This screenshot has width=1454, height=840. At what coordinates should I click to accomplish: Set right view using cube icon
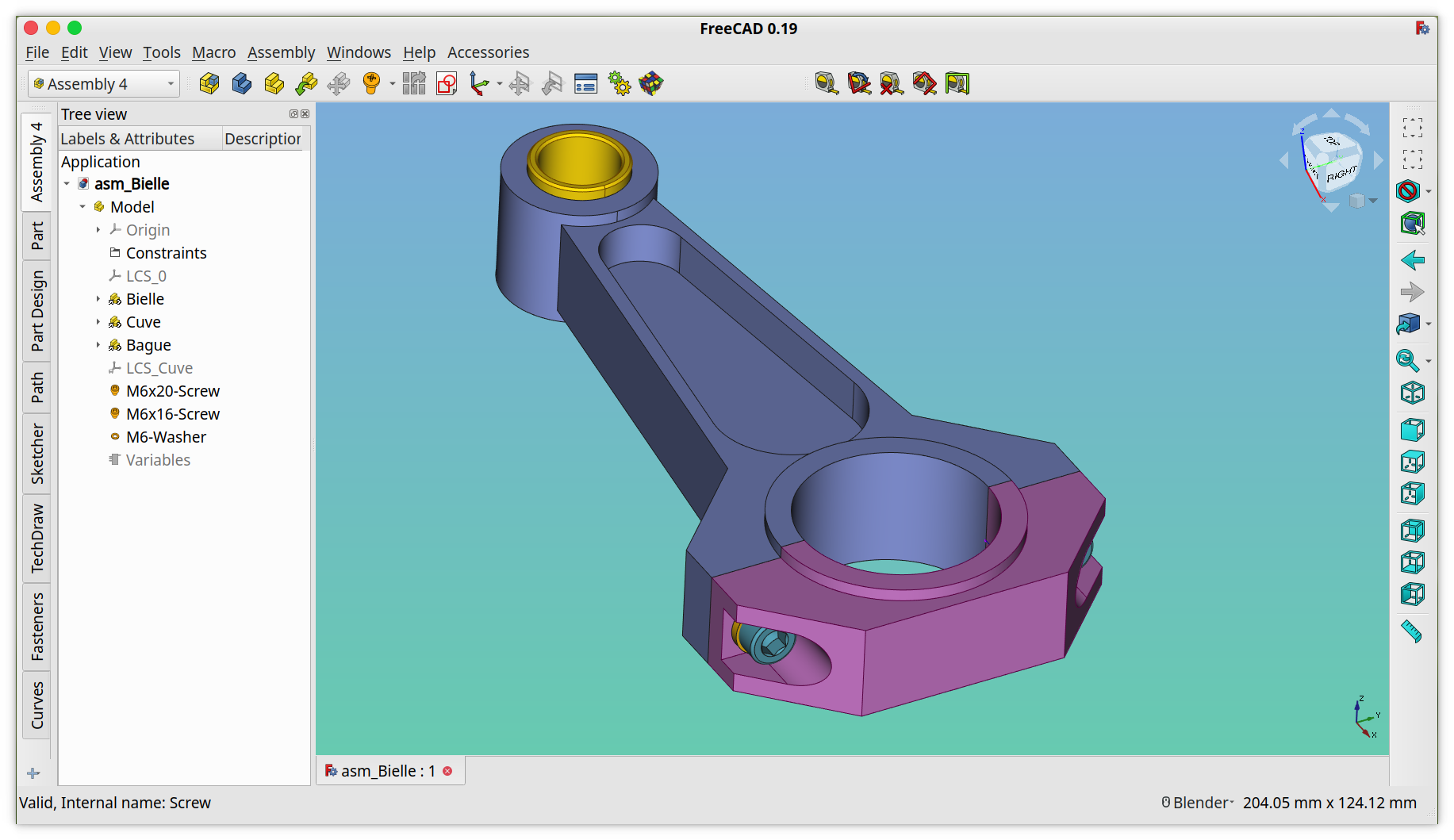coord(1413,493)
